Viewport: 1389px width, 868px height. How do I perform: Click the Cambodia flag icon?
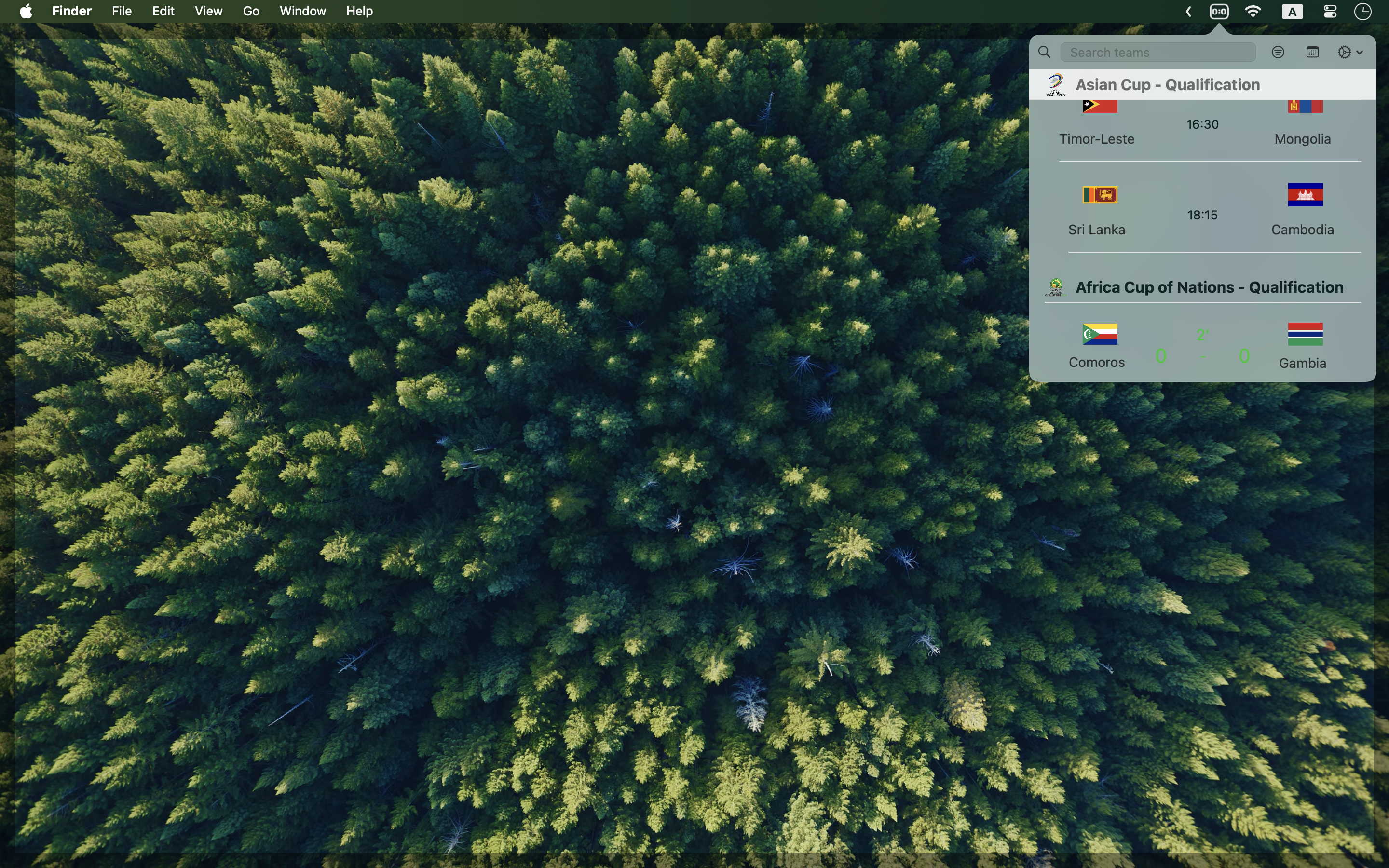tap(1305, 195)
